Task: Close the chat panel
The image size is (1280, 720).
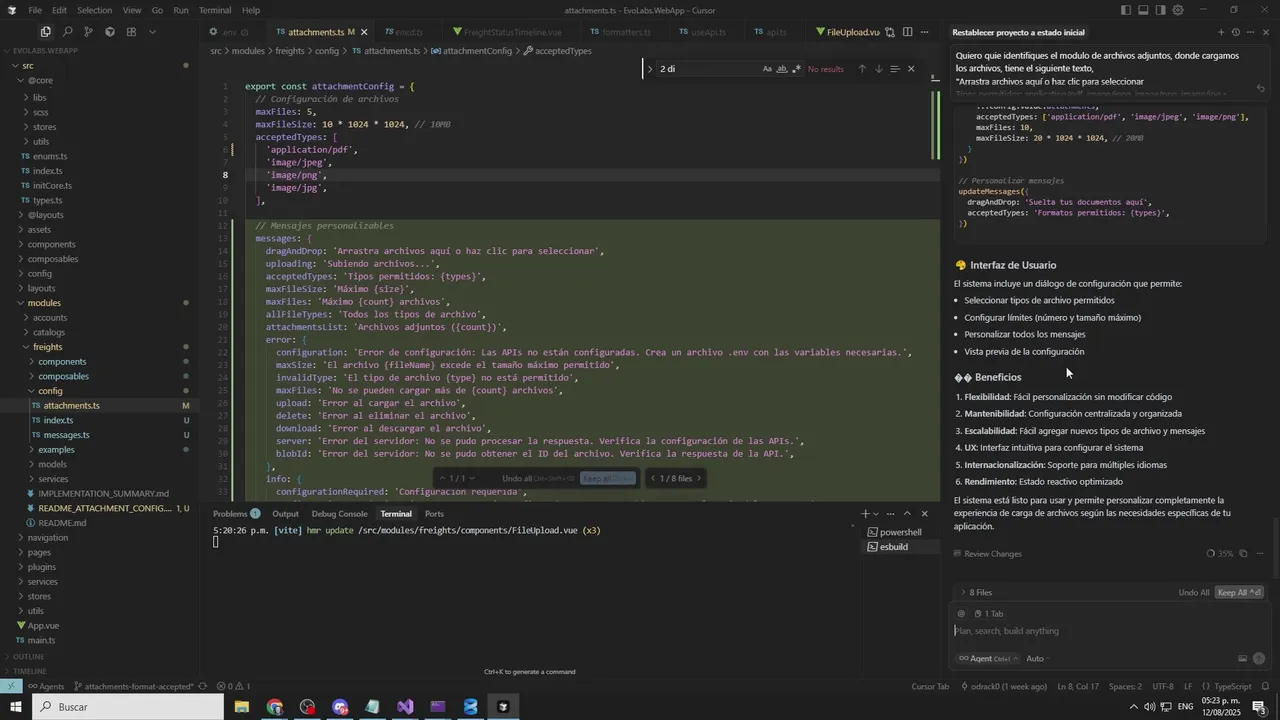Action: click(x=1266, y=32)
